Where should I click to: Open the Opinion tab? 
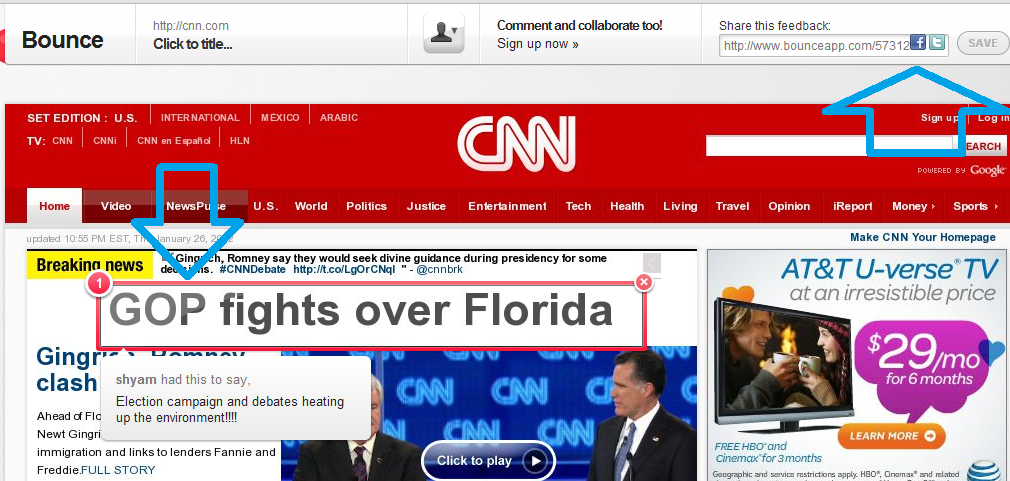[x=789, y=206]
